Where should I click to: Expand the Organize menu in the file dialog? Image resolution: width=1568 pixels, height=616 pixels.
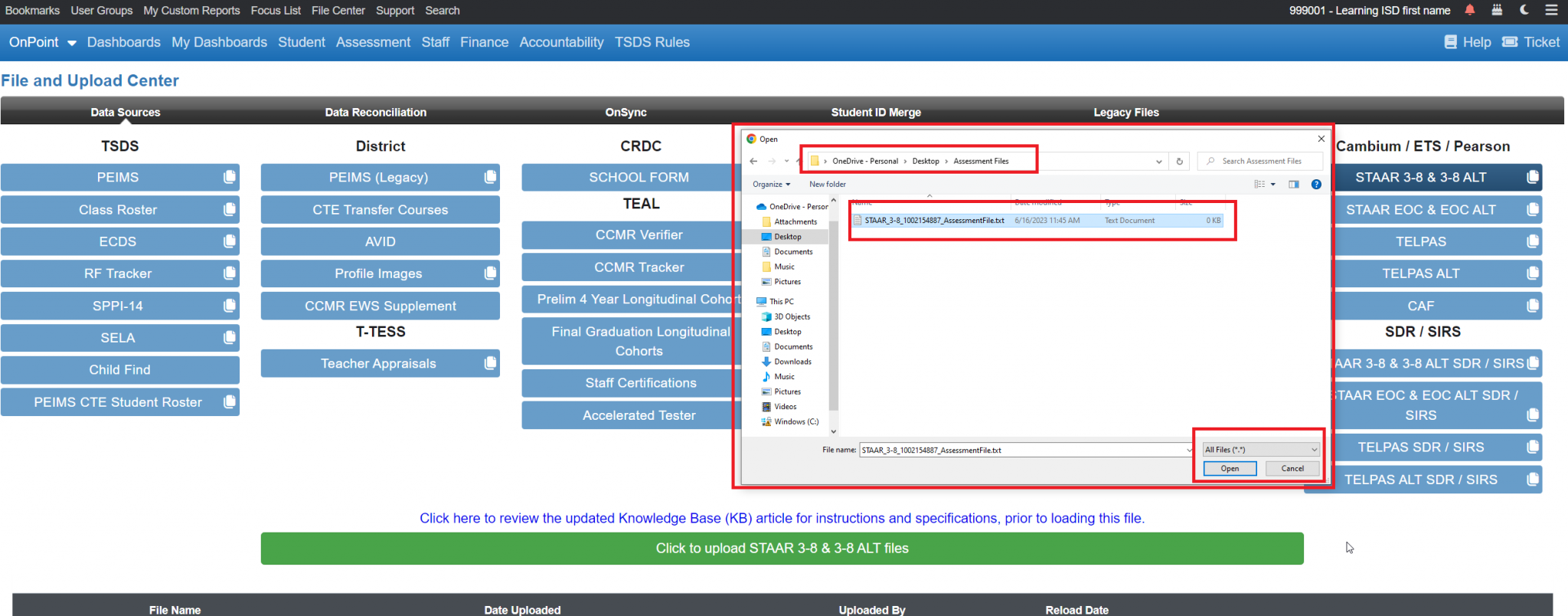pyautogui.click(x=771, y=184)
